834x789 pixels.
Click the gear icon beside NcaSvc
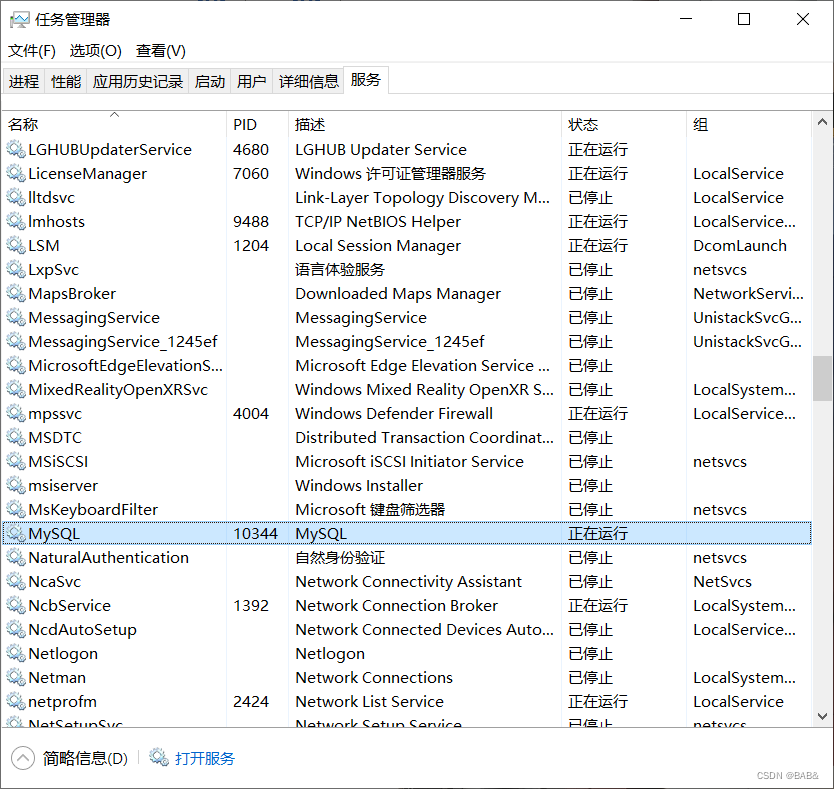(16, 582)
